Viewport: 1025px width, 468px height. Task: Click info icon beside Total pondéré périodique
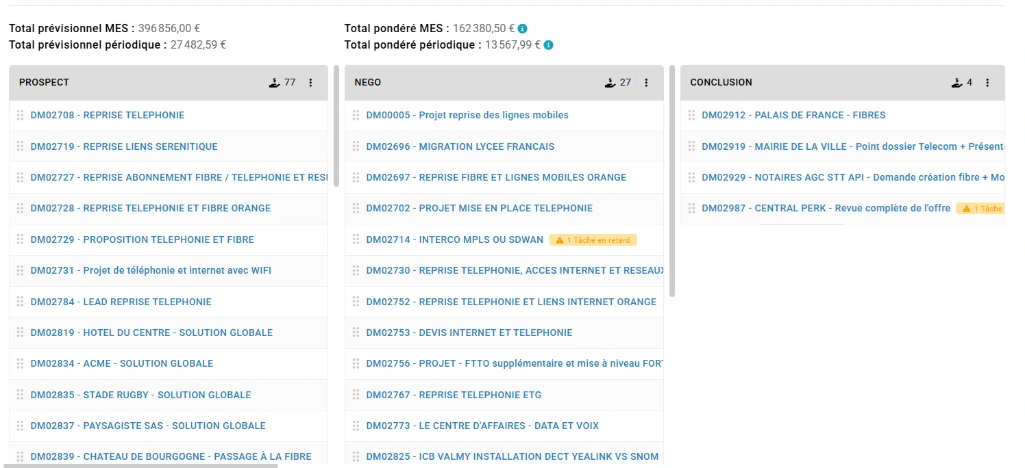click(548, 45)
